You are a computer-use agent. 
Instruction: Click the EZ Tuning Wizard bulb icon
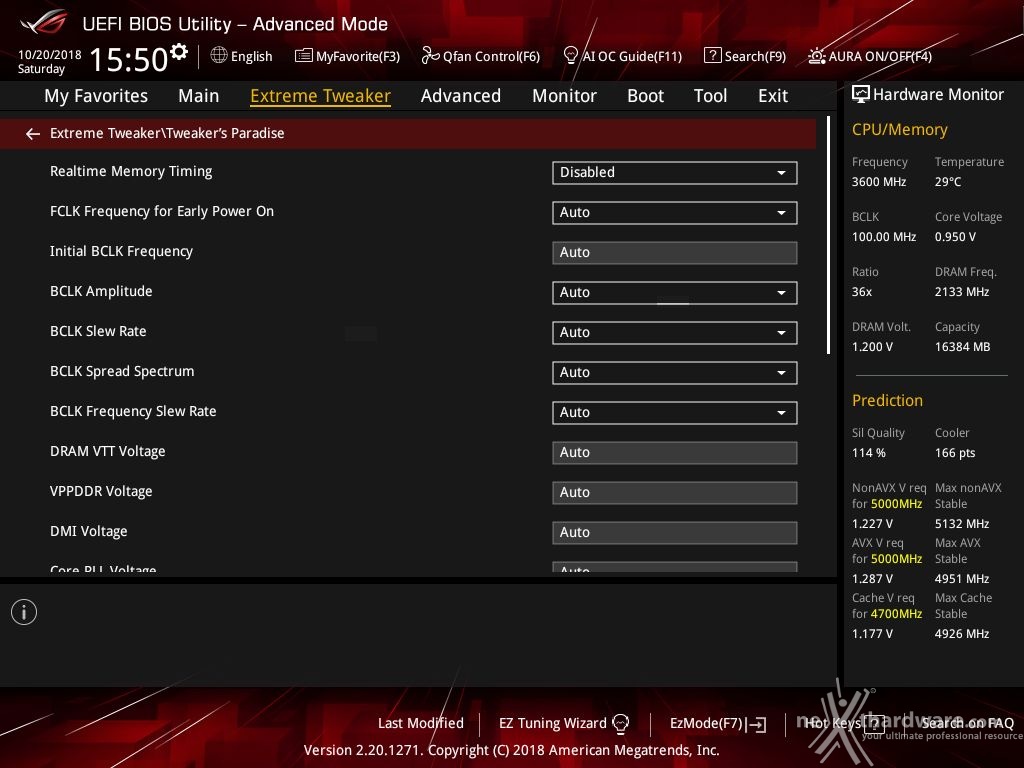click(620, 723)
